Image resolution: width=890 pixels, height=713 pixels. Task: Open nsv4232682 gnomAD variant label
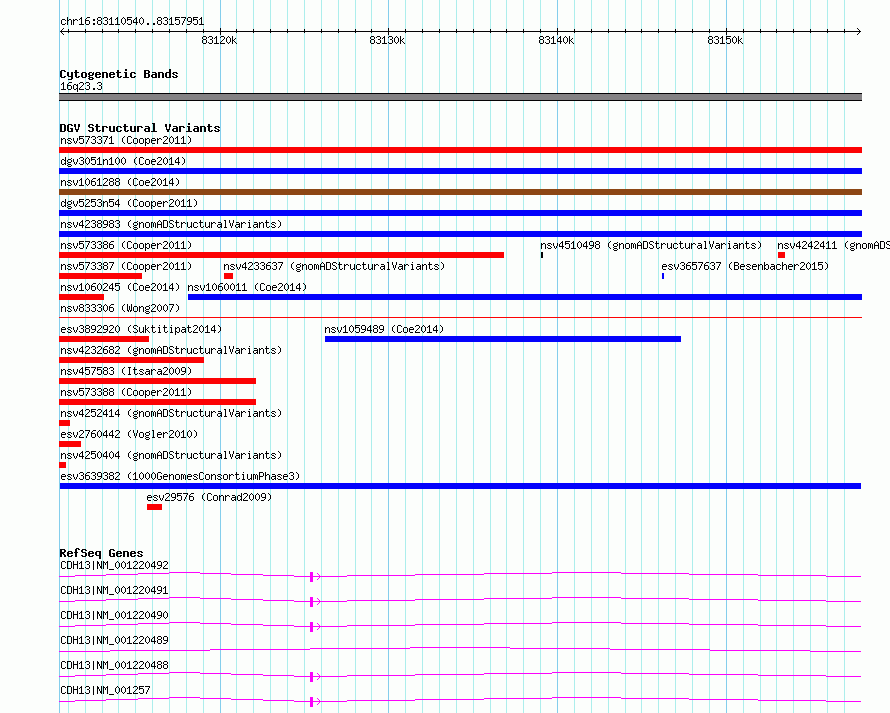coord(171,350)
